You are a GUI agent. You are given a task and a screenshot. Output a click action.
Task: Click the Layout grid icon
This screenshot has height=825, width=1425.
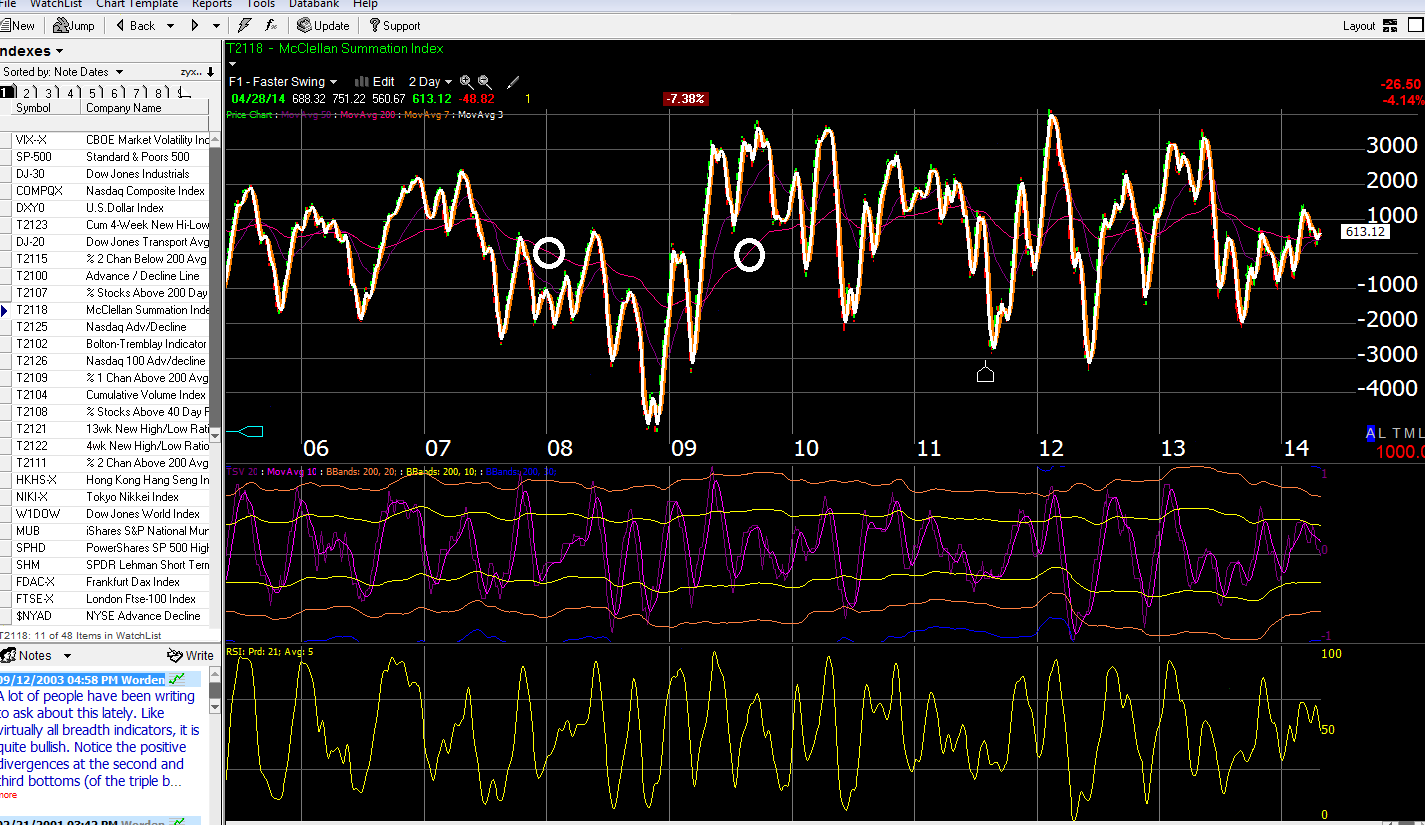point(1389,26)
